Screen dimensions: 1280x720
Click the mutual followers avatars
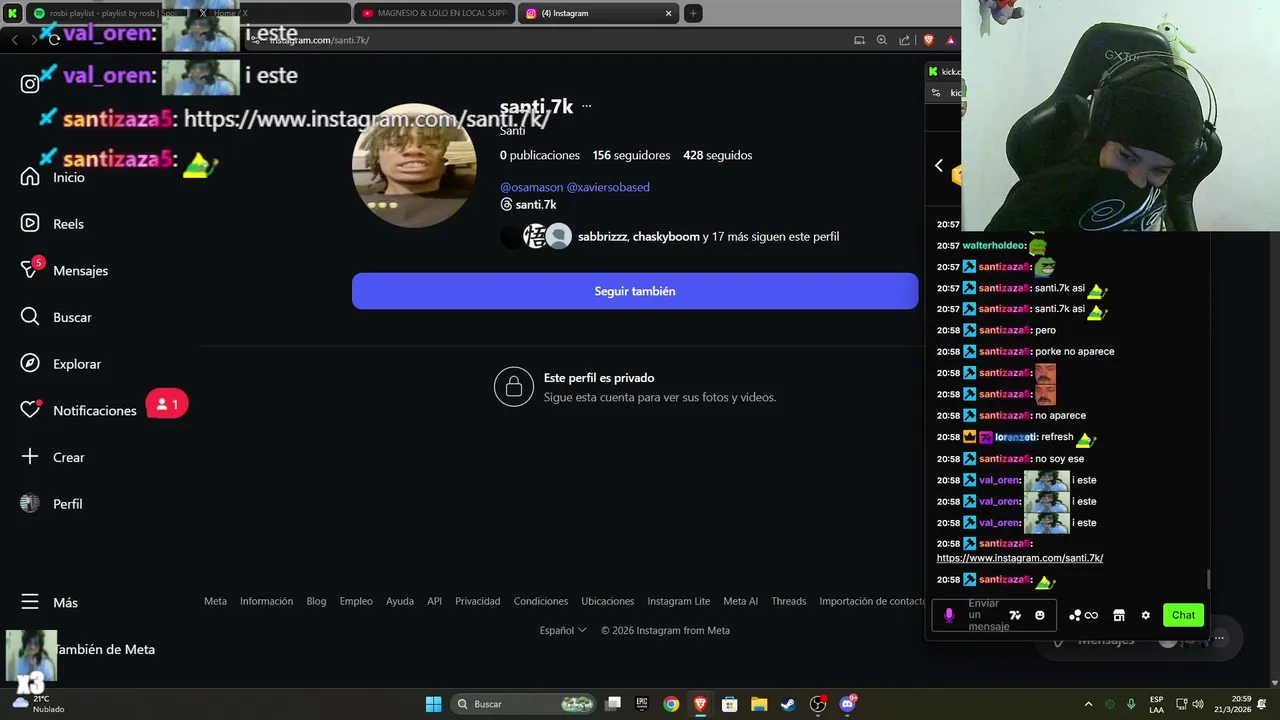pos(536,237)
